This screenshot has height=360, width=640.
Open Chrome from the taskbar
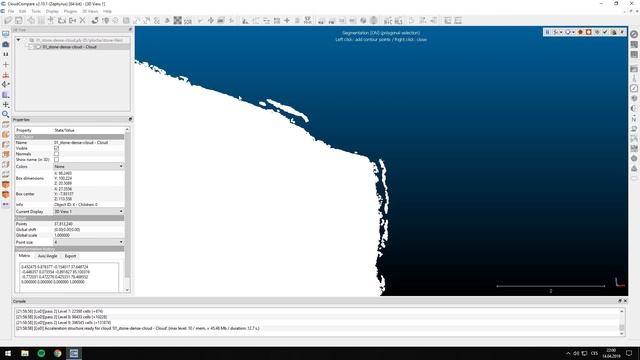58,353
